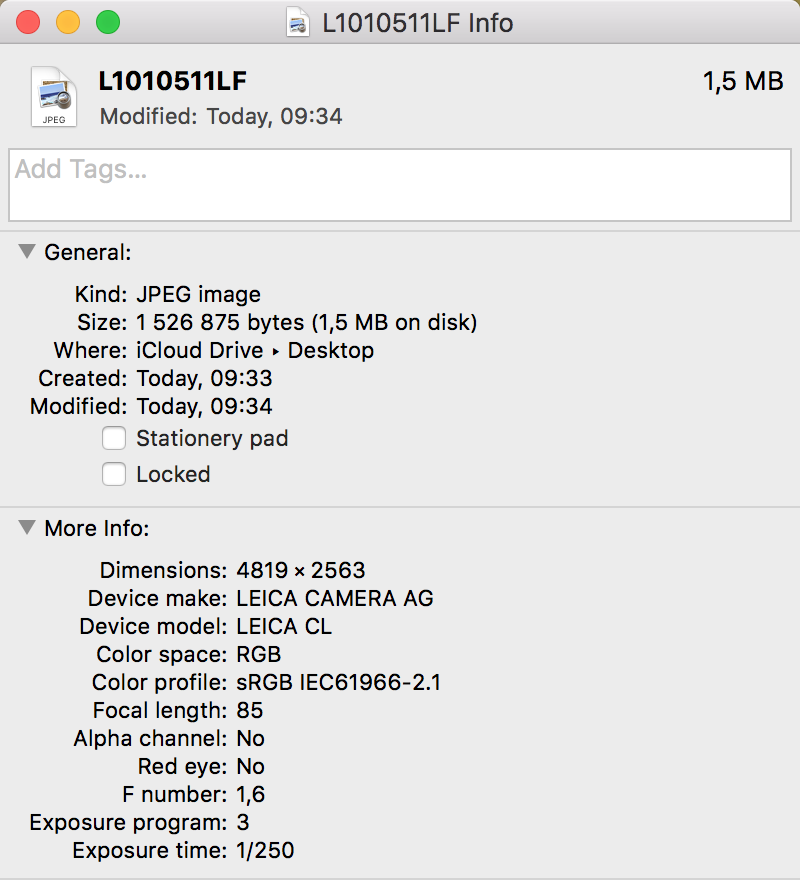Viewport: 800px width, 880px height.
Task: Click the bold L1010511LF file name
Action: click(x=173, y=82)
